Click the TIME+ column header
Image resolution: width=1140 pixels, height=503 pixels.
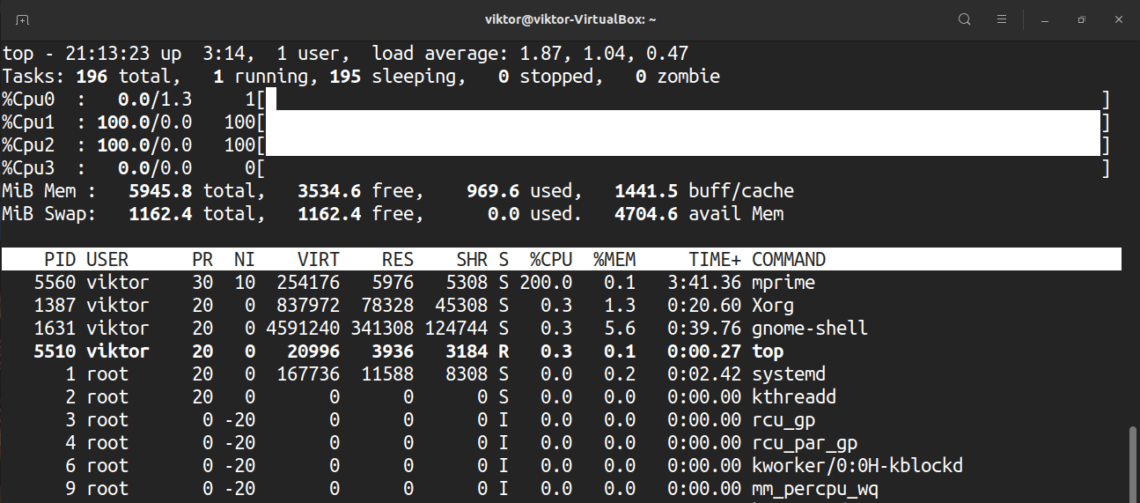pyautogui.click(x=715, y=259)
